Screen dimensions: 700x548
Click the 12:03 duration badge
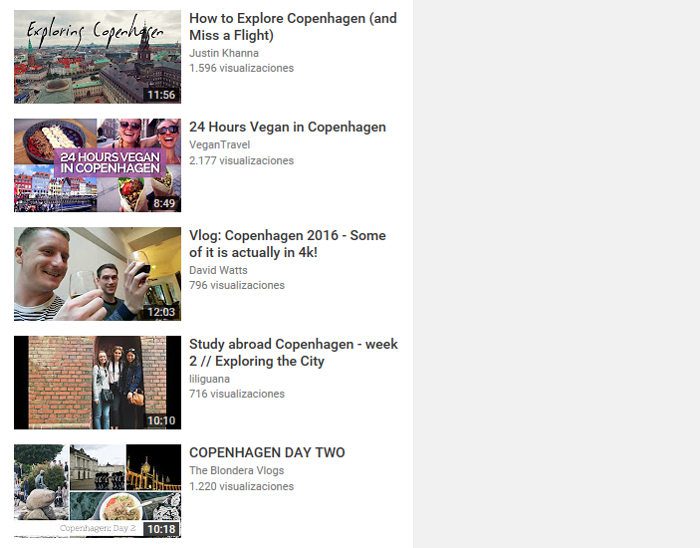[x=161, y=312]
